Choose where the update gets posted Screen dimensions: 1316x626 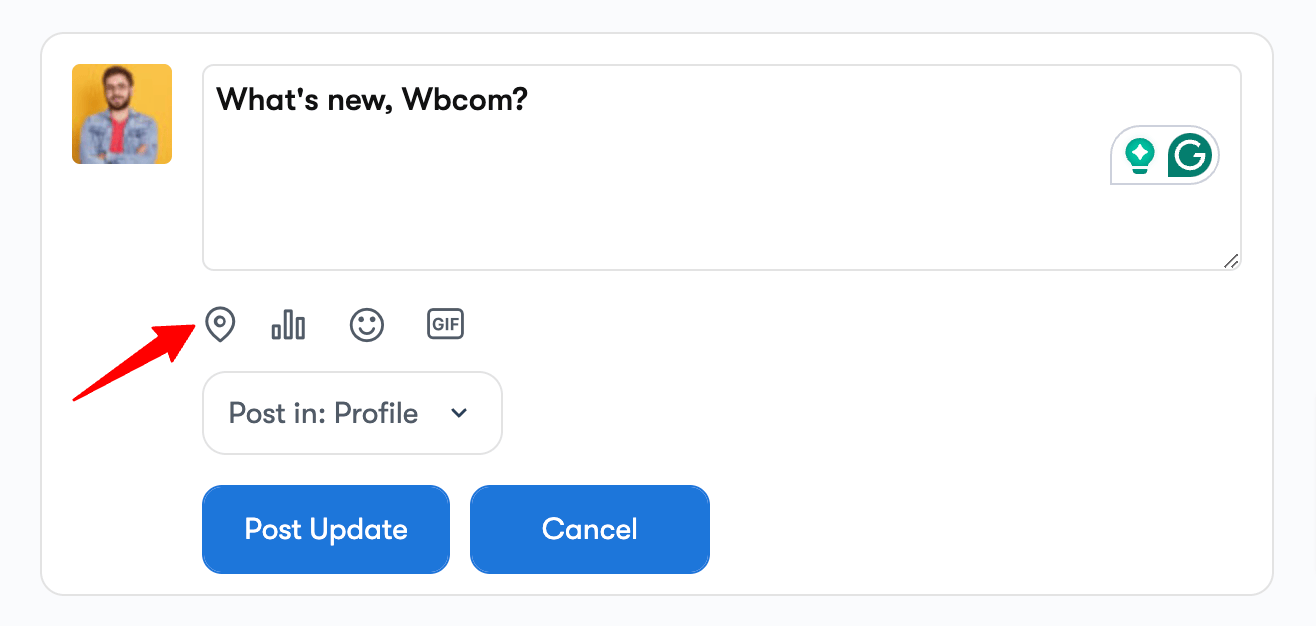(x=352, y=413)
